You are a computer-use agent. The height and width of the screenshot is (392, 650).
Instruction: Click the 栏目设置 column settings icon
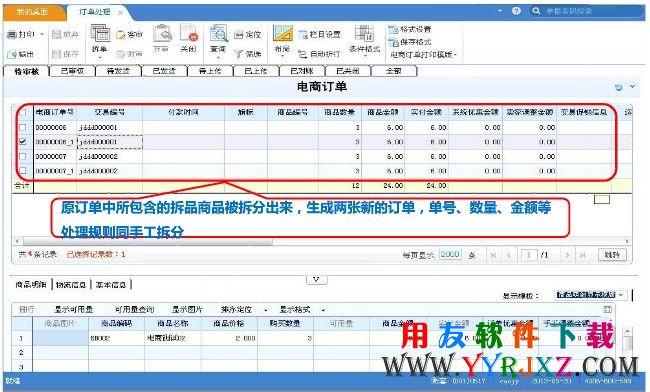303,34
